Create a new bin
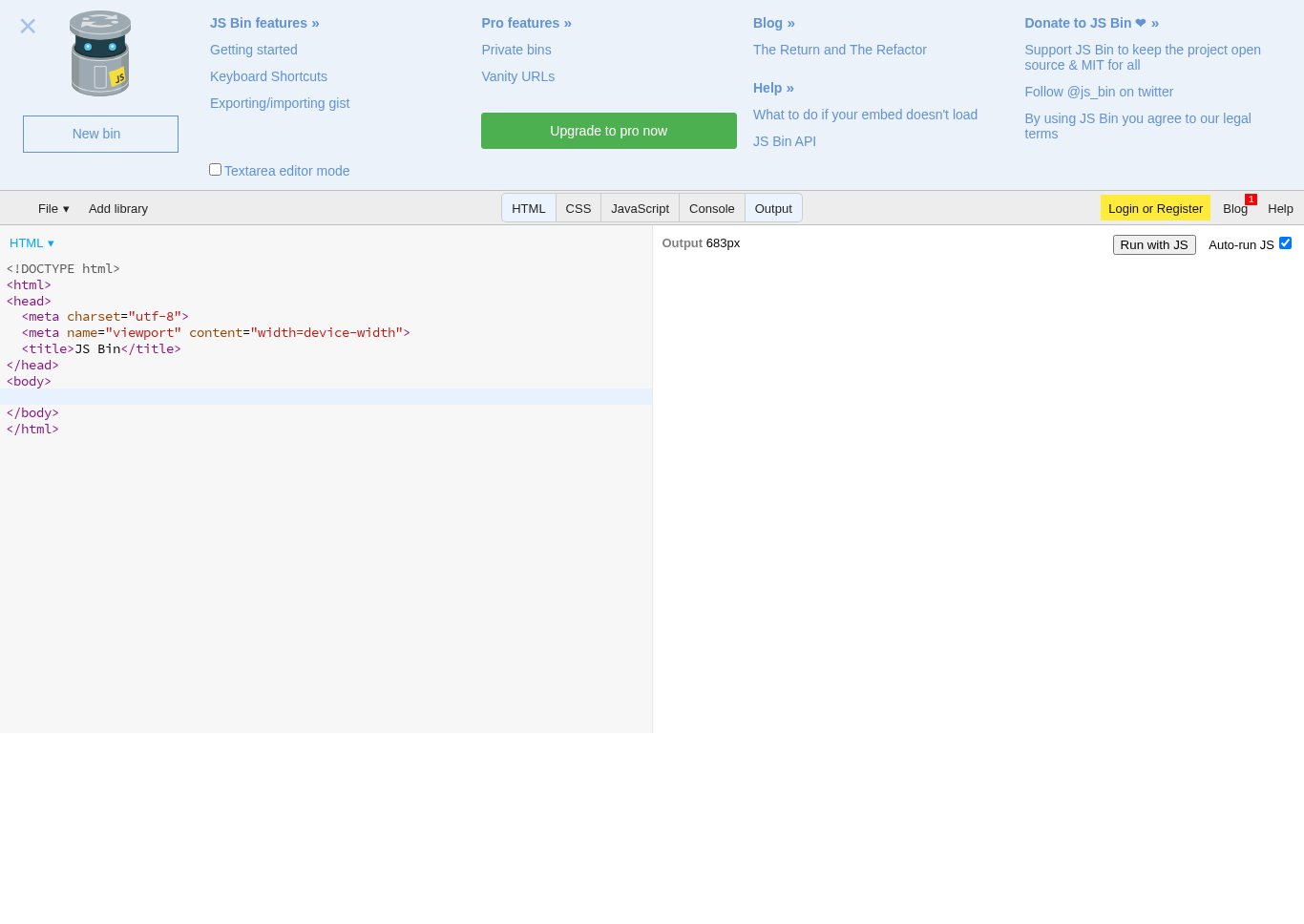The image size is (1304, 924). tap(100, 134)
